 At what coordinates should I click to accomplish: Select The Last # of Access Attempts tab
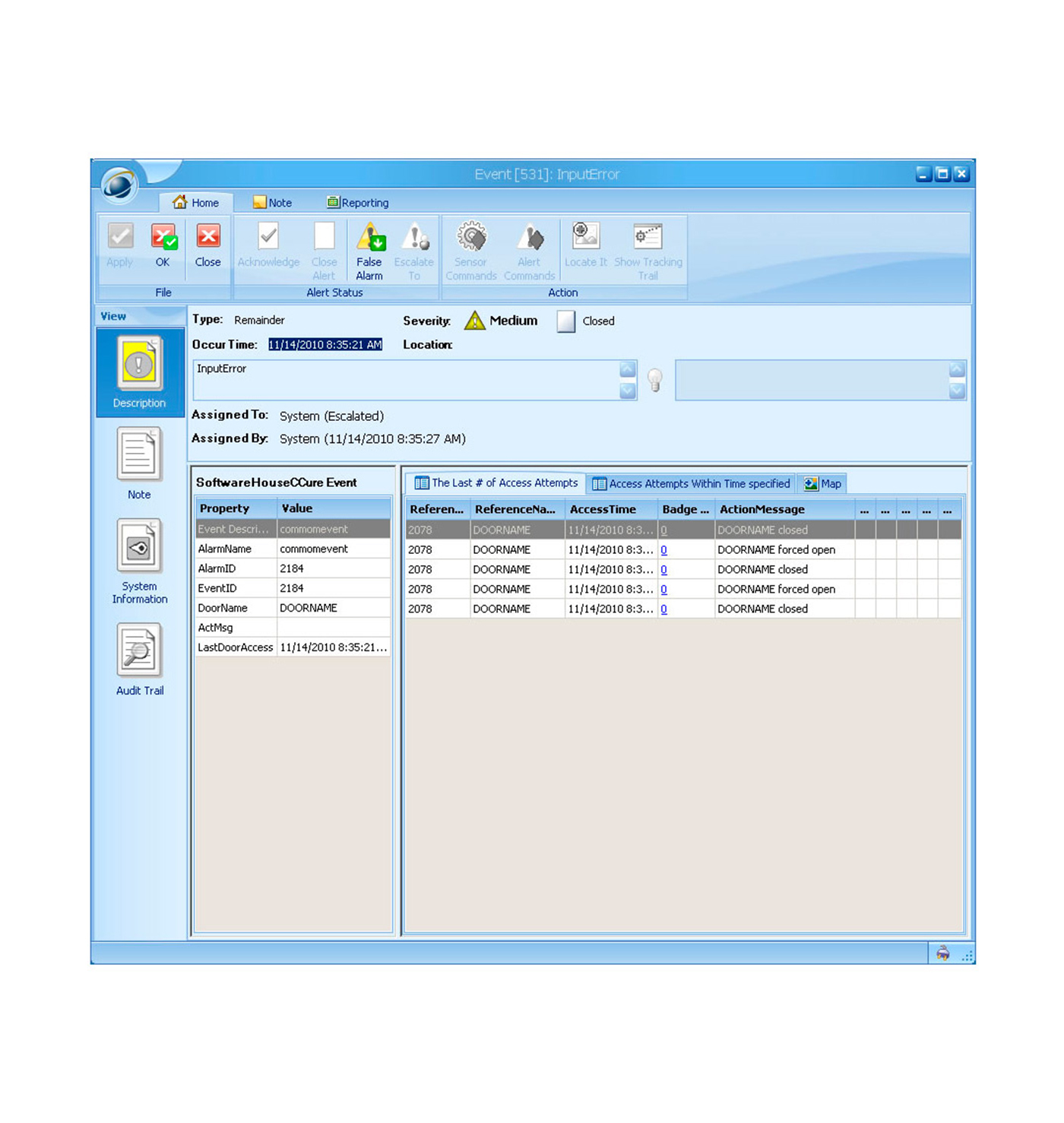click(496, 483)
